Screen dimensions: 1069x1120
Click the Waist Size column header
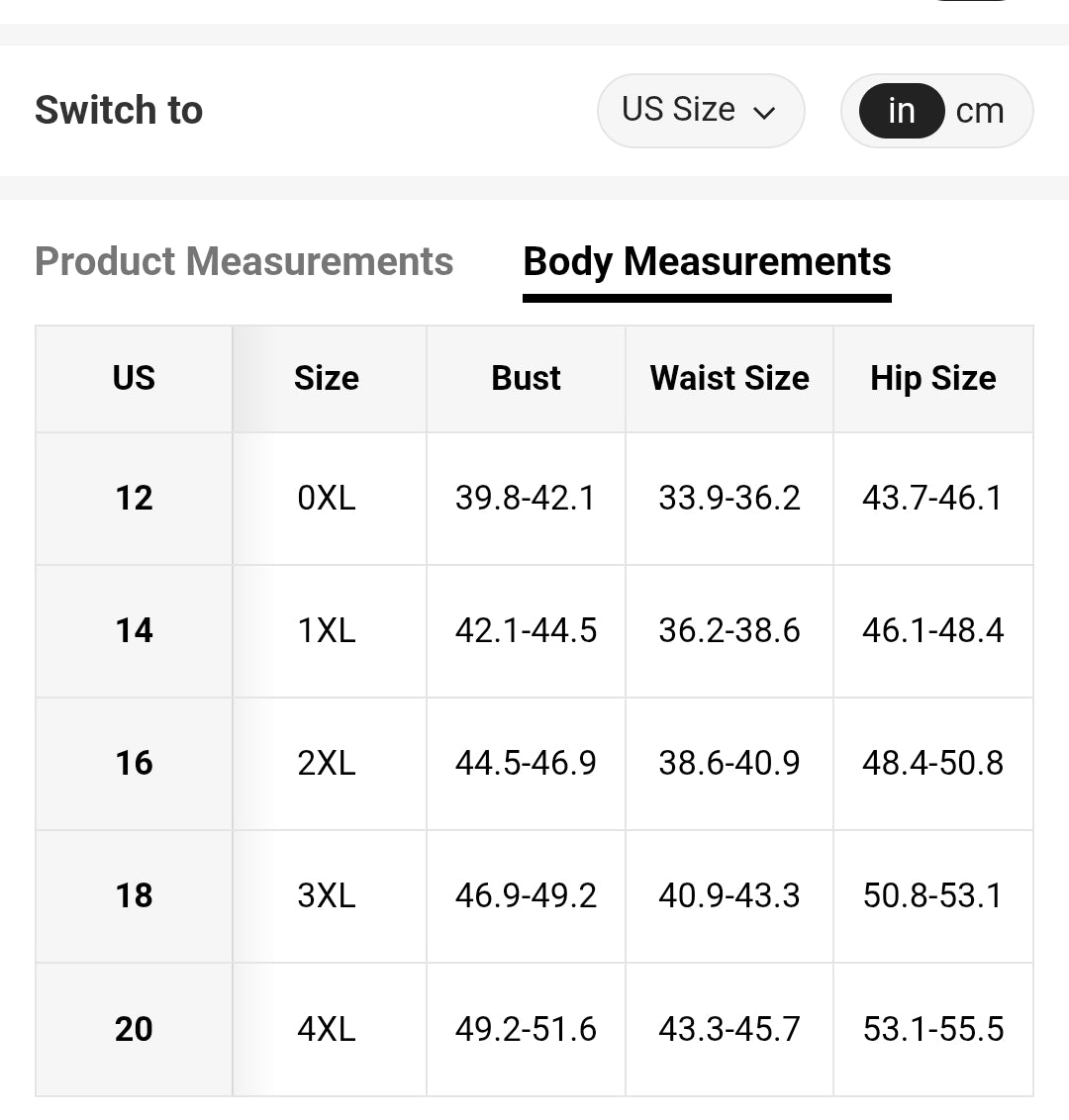point(729,378)
